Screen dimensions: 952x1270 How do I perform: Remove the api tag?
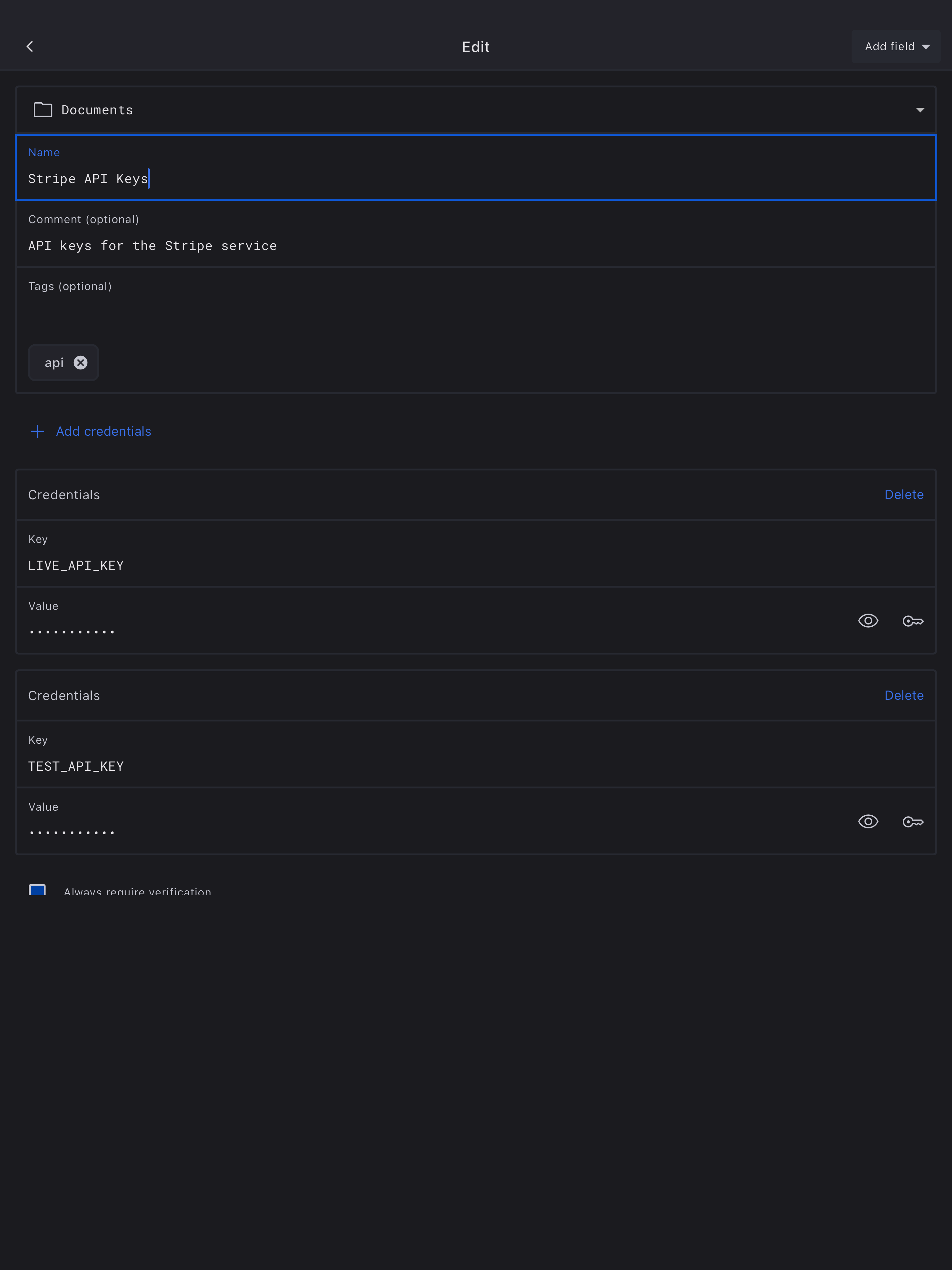(x=80, y=363)
